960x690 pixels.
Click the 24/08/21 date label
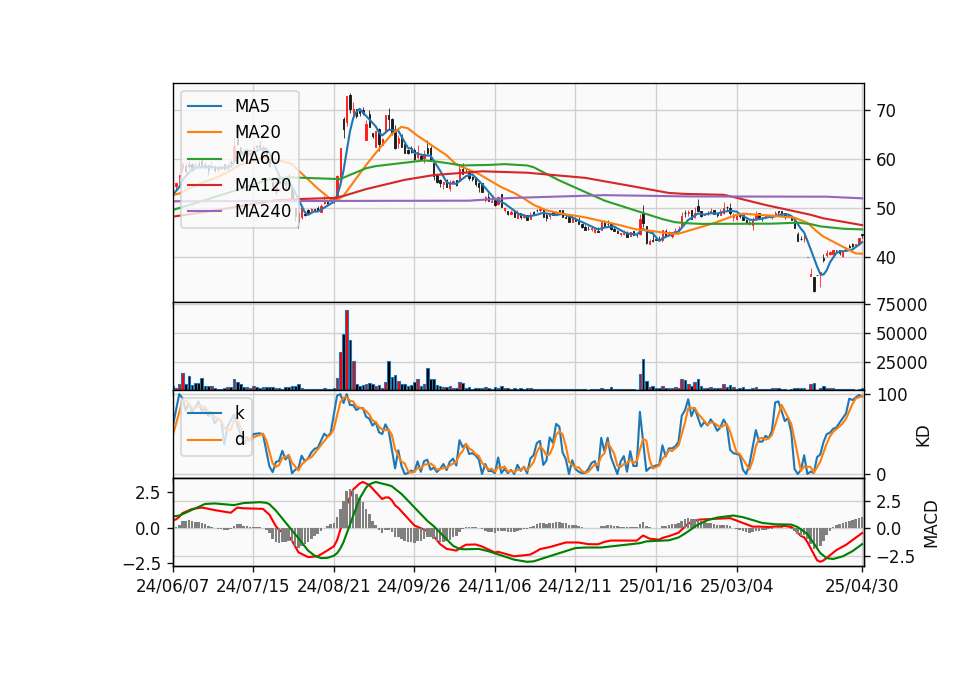click(334, 586)
